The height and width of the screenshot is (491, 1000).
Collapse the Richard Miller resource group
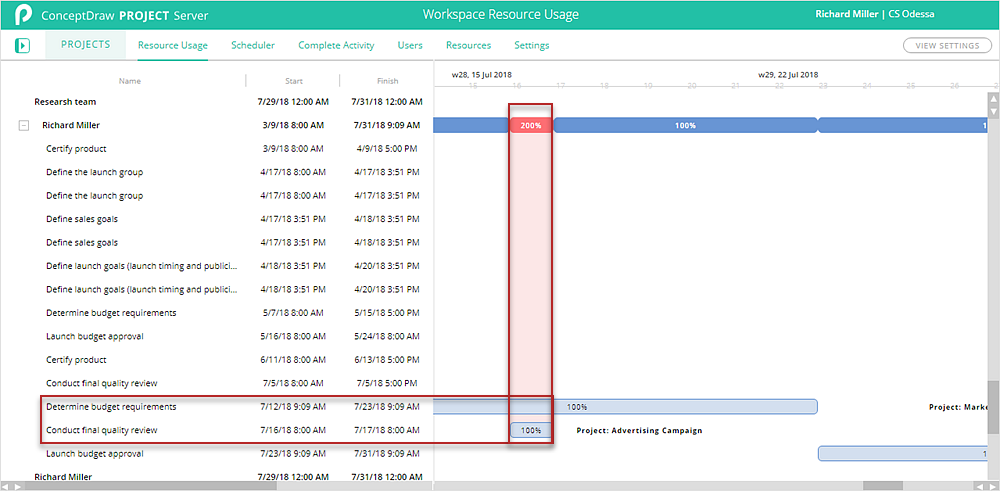[23, 126]
